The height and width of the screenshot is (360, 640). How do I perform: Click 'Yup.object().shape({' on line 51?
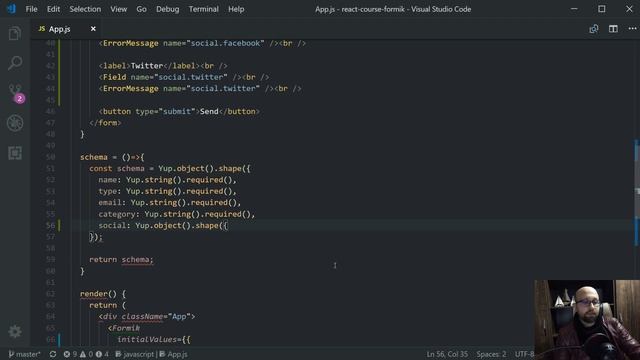[204, 169]
